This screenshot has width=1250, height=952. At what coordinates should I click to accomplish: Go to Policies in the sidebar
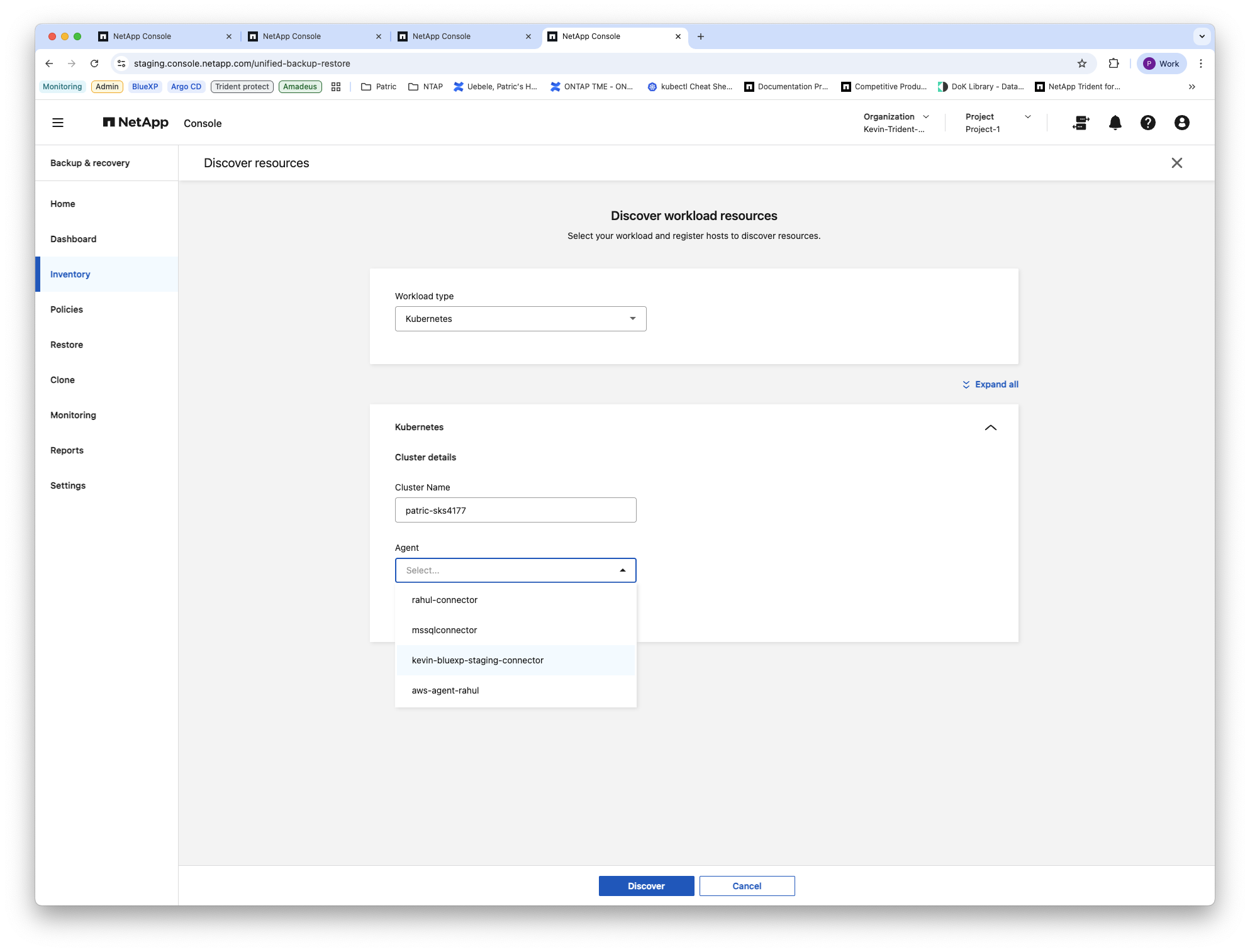pos(67,309)
